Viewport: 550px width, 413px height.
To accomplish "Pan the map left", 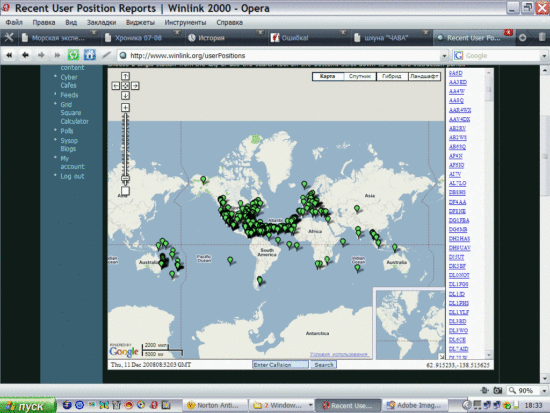I will tap(116, 86).
